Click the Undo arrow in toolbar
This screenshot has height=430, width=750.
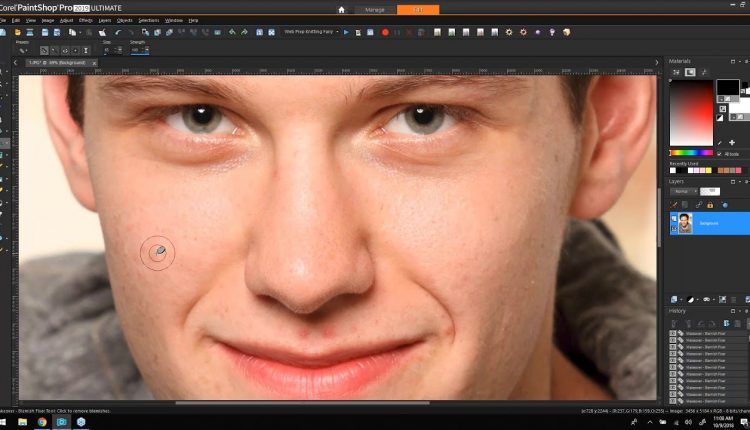click(x=118, y=33)
